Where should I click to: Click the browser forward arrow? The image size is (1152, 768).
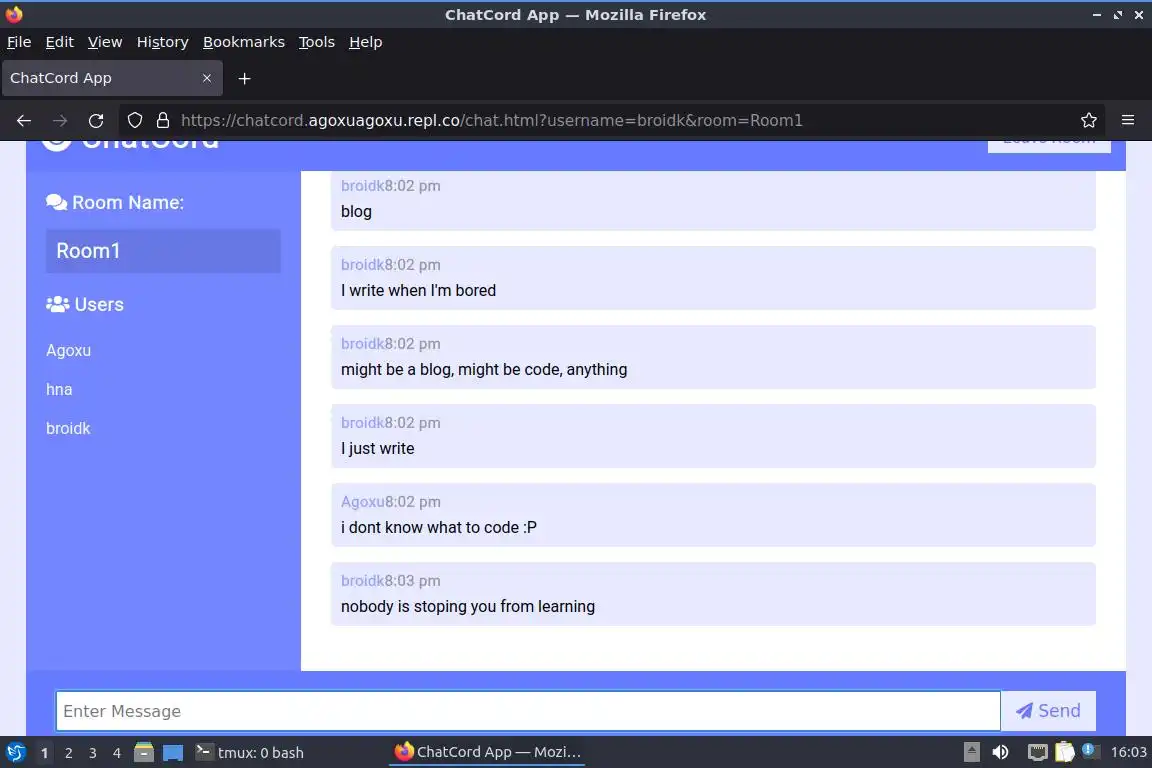60,121
